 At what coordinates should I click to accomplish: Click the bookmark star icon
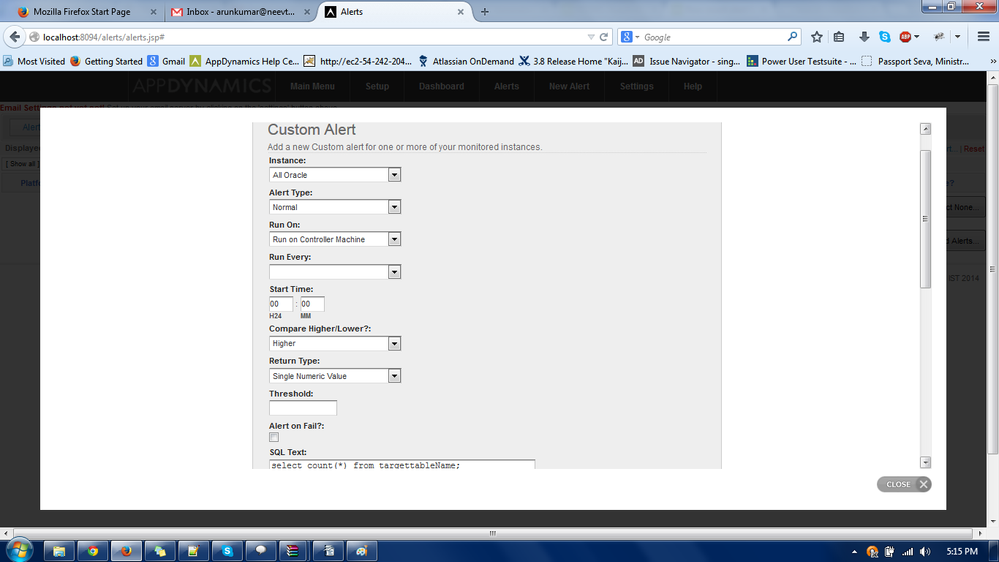(x=817, y=37)
